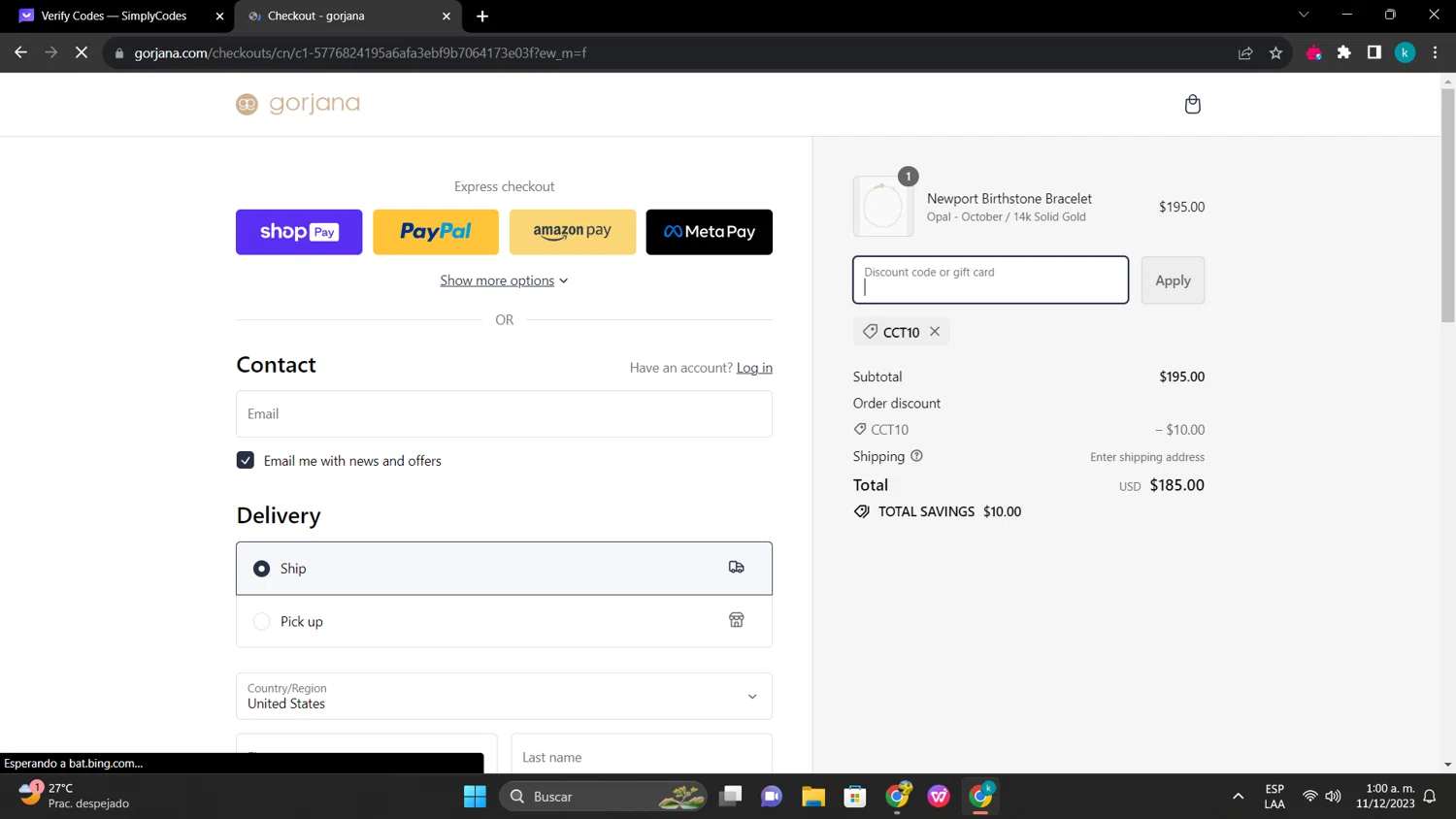Image resolution: width=1456 pixels, height=819 pixels.
Task: Choose Meta Pay express checkout
Action: pyautogui.click(x=710, y=232)
